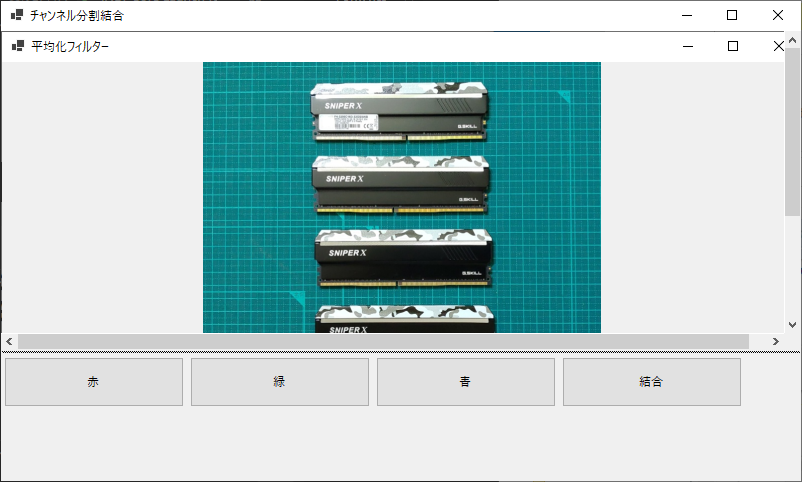Click the 平均化フィルター window app icon
802x482 pixels.
(x=18, y=46)
